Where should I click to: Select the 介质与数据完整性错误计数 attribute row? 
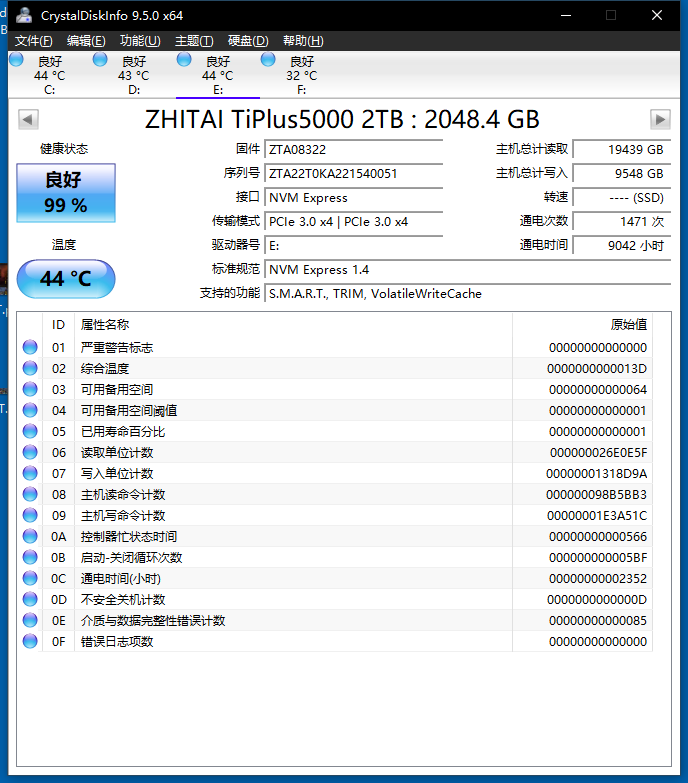point(335,620)
